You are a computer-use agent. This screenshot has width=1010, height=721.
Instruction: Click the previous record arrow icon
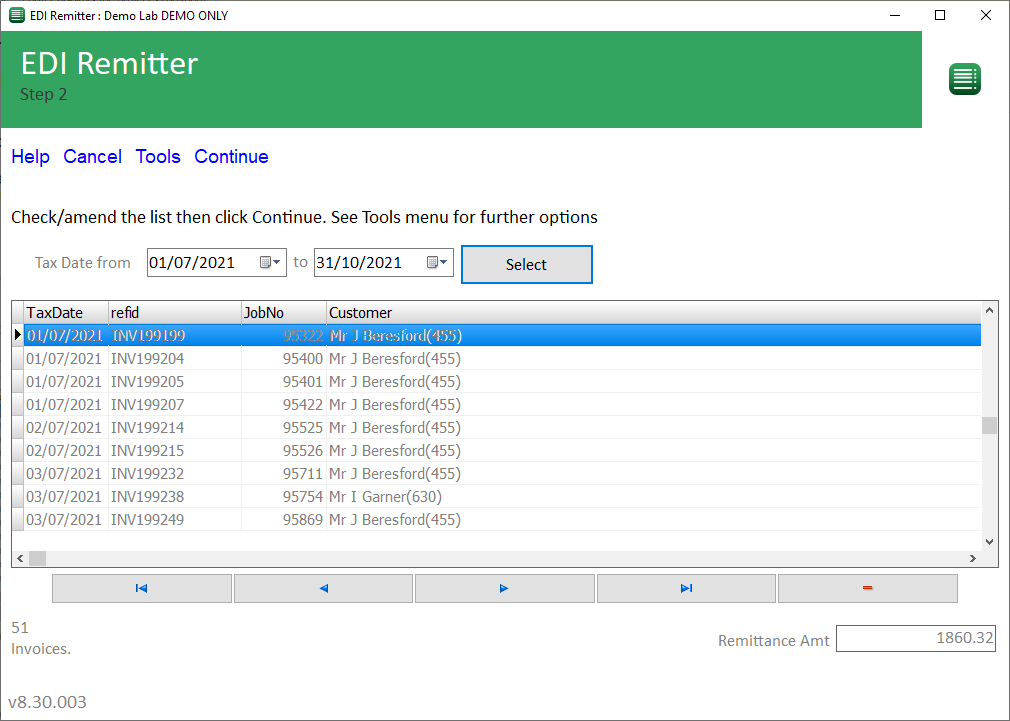click(x=322, y=588)
